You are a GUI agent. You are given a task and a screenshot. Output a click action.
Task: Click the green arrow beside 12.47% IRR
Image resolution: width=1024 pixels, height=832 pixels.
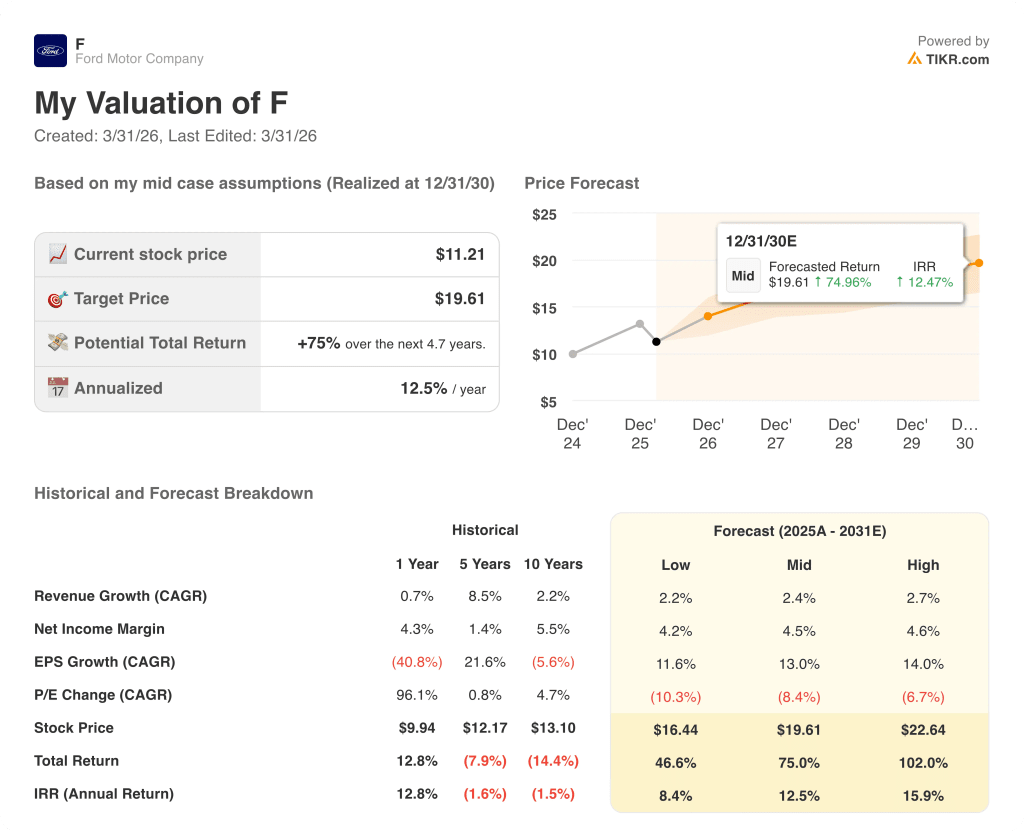tap(899, 282)
